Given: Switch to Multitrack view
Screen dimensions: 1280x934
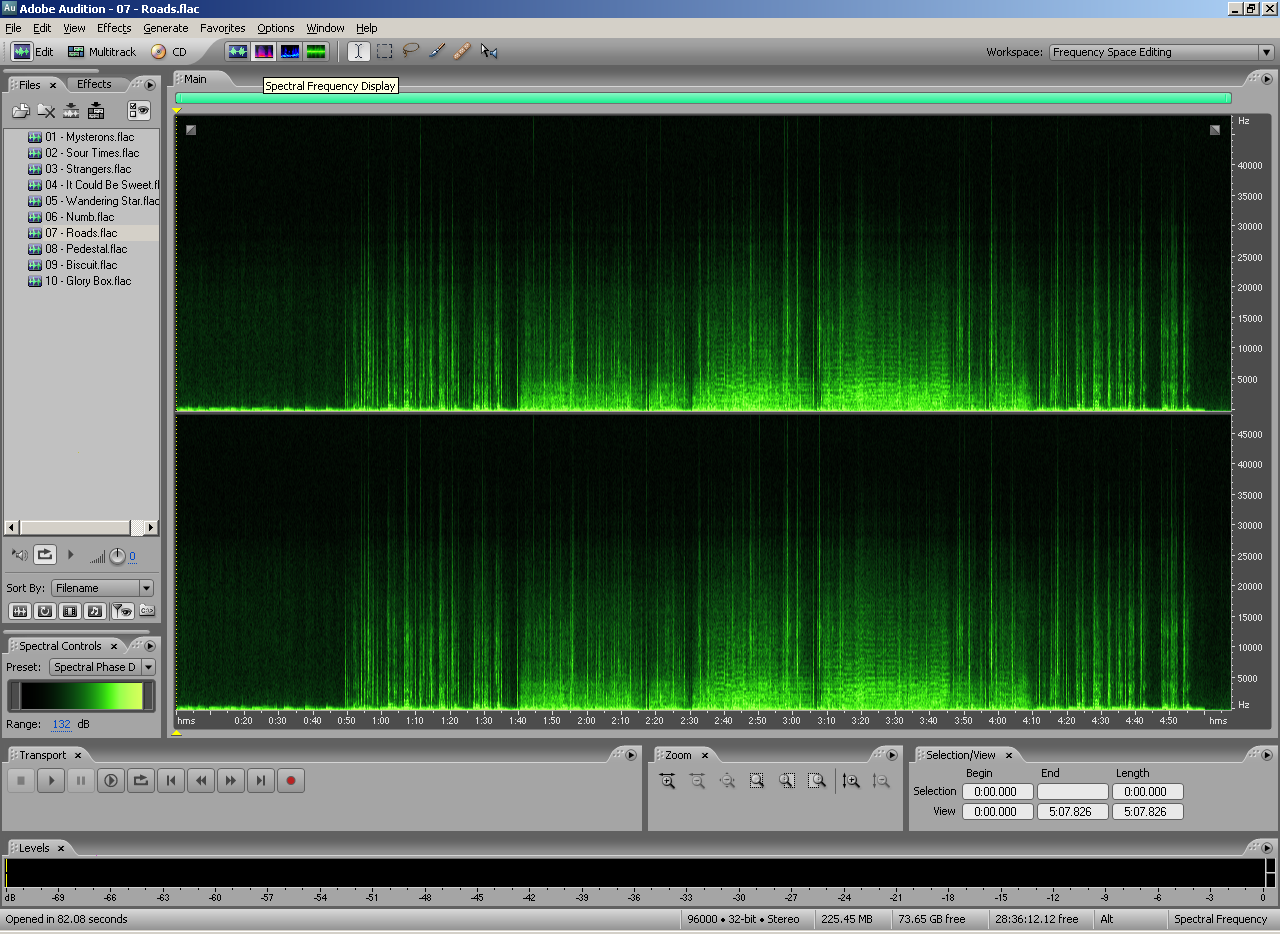Looking at the screenshot, I should point(101,52).
